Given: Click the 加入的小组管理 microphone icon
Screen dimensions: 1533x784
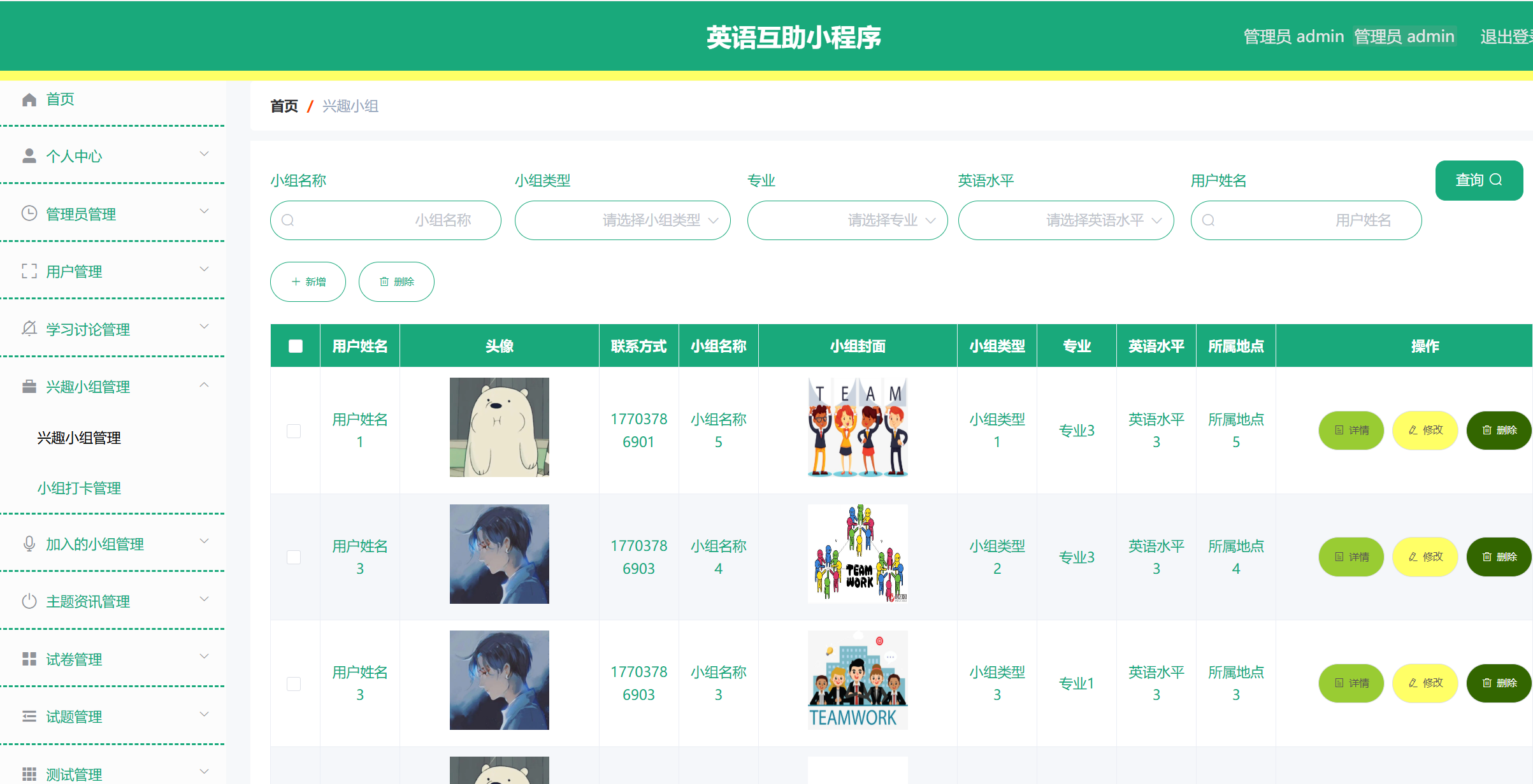Looking at the screenshot, I should coord(29,543).
